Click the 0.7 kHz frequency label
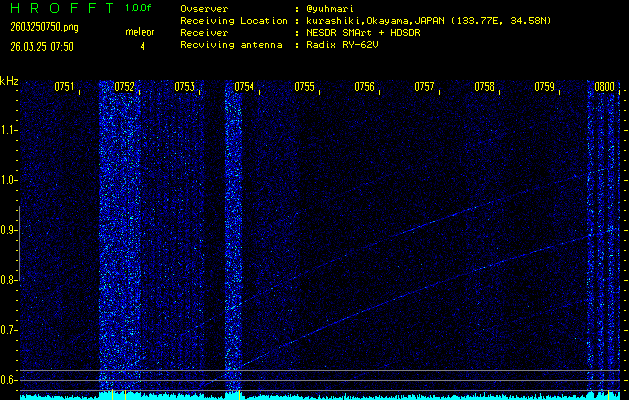The height and width of the screenshot is (400, 629). [x=9, y=330]
